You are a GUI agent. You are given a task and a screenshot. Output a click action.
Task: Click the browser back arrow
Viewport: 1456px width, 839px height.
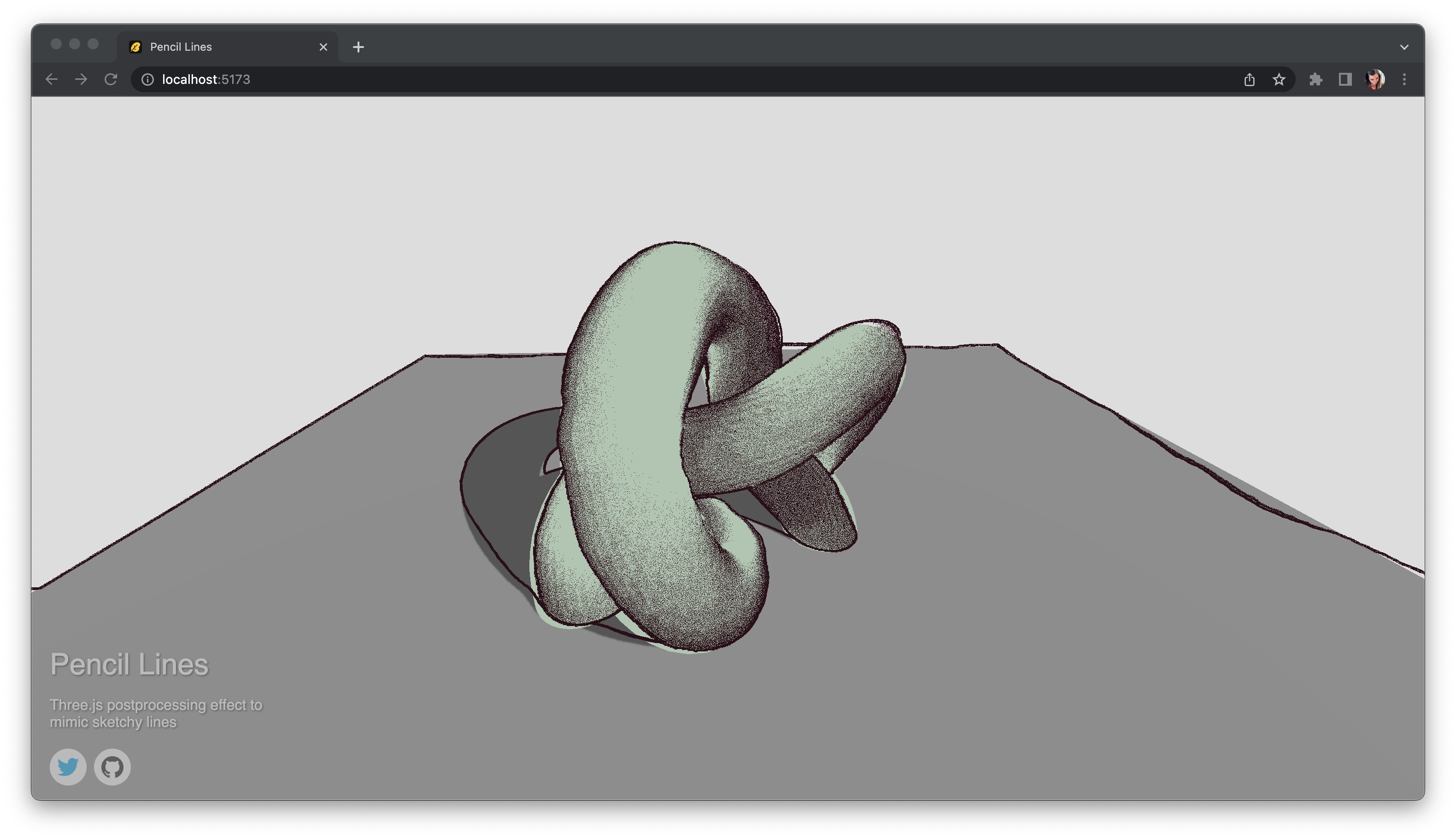[51, 79]
